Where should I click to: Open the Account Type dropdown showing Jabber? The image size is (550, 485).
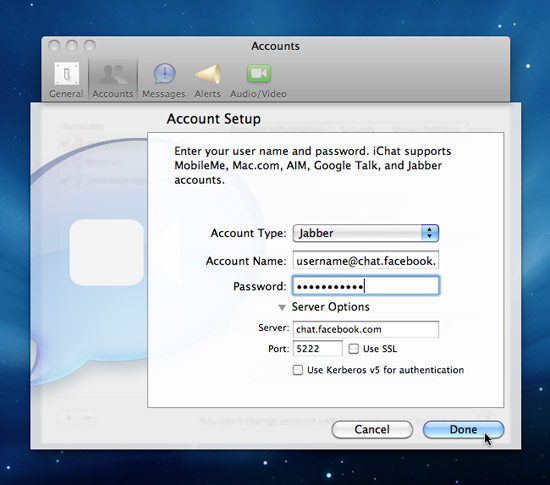pos(365,233)
